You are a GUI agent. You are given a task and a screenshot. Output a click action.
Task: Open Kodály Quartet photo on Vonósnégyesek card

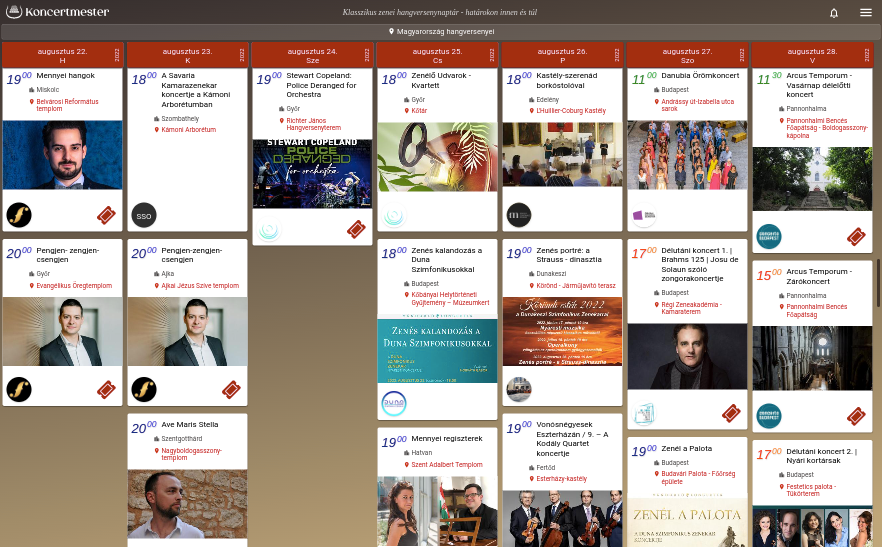tap(562, 518)
